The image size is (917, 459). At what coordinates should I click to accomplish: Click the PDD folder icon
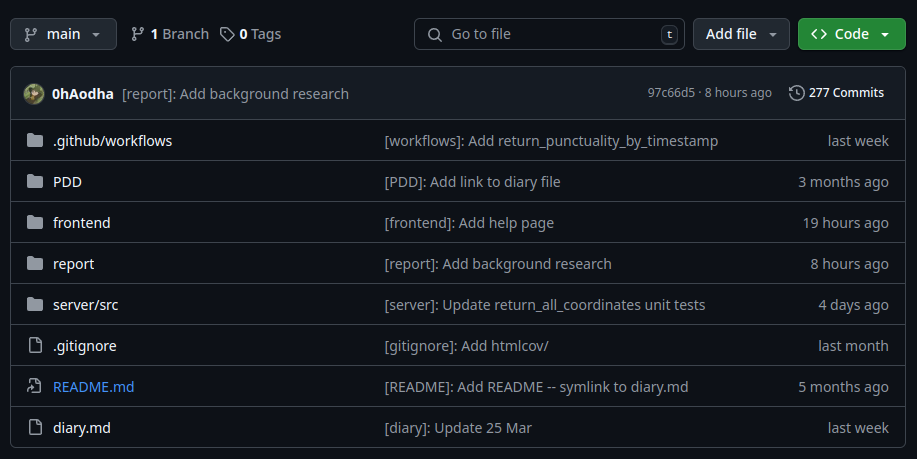(35, 181)
